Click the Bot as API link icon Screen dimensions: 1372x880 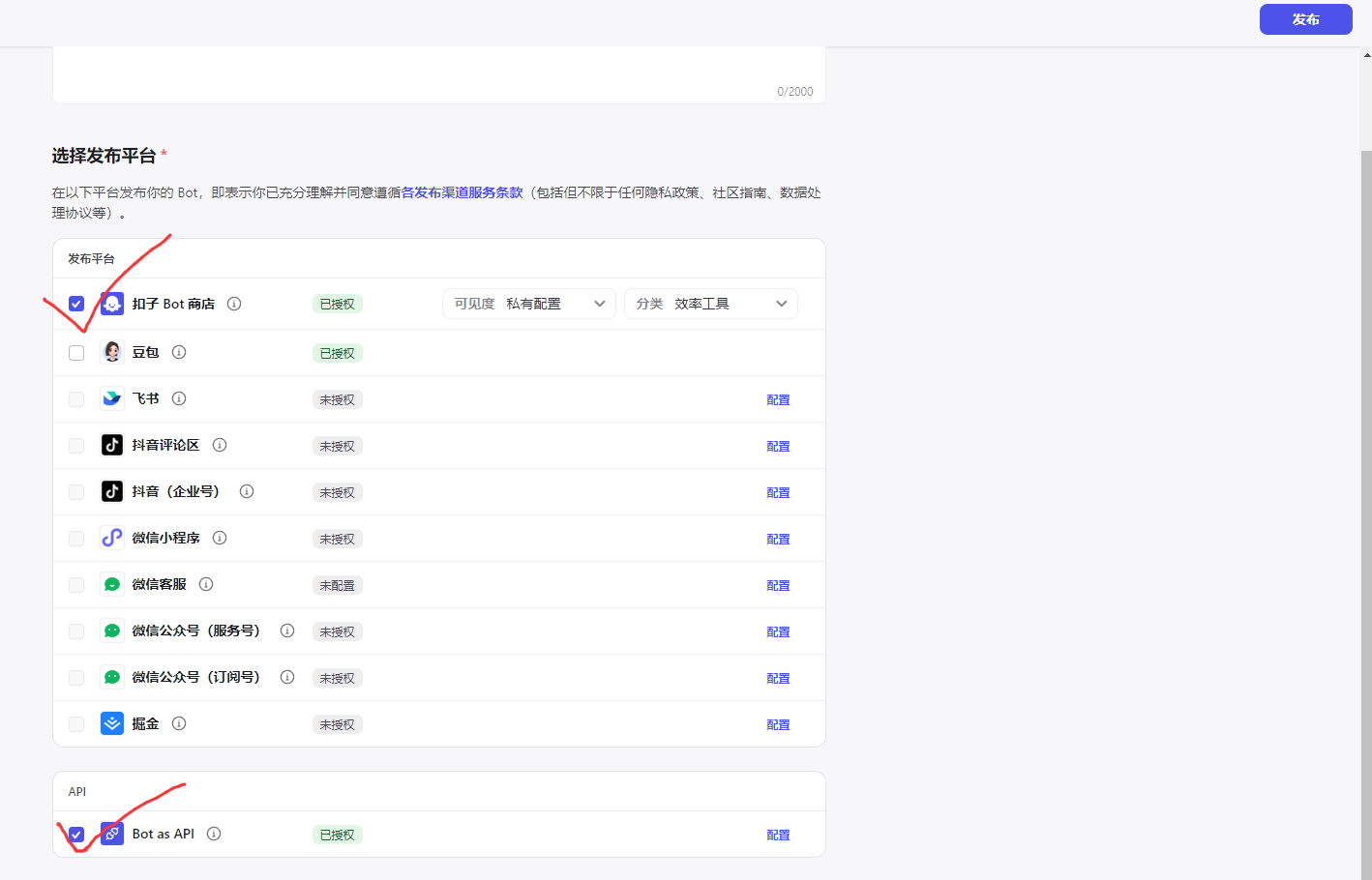click(x=112, y=834)
